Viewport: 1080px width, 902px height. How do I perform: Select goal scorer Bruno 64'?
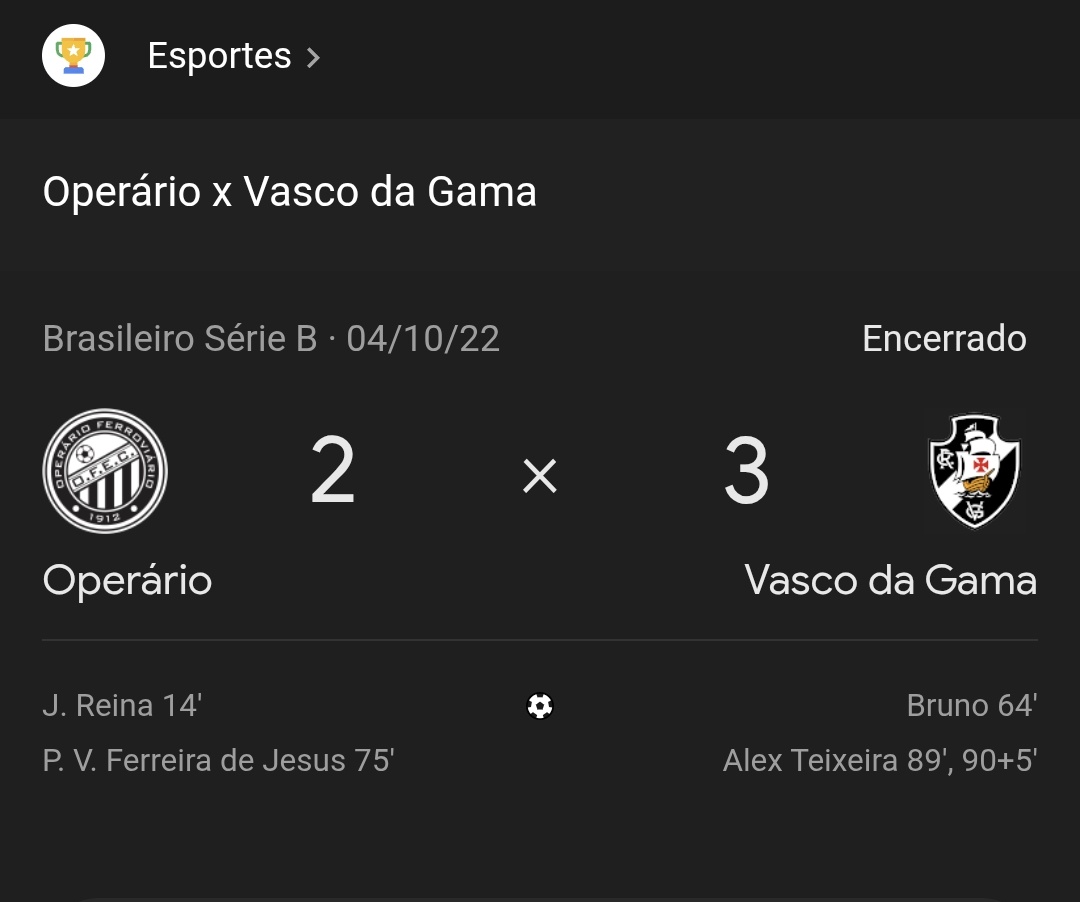pyautogui.click(x=971, y=706)
